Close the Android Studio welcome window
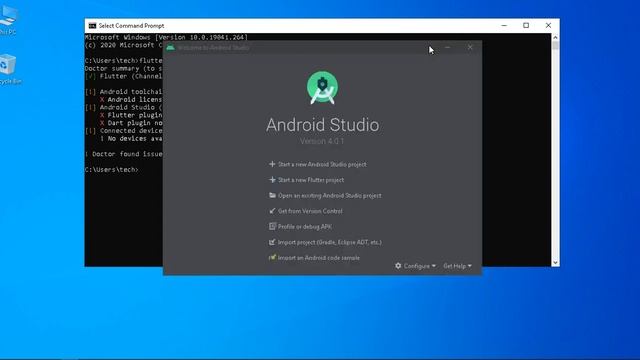 pyautogui.click(x=470, y=47)
